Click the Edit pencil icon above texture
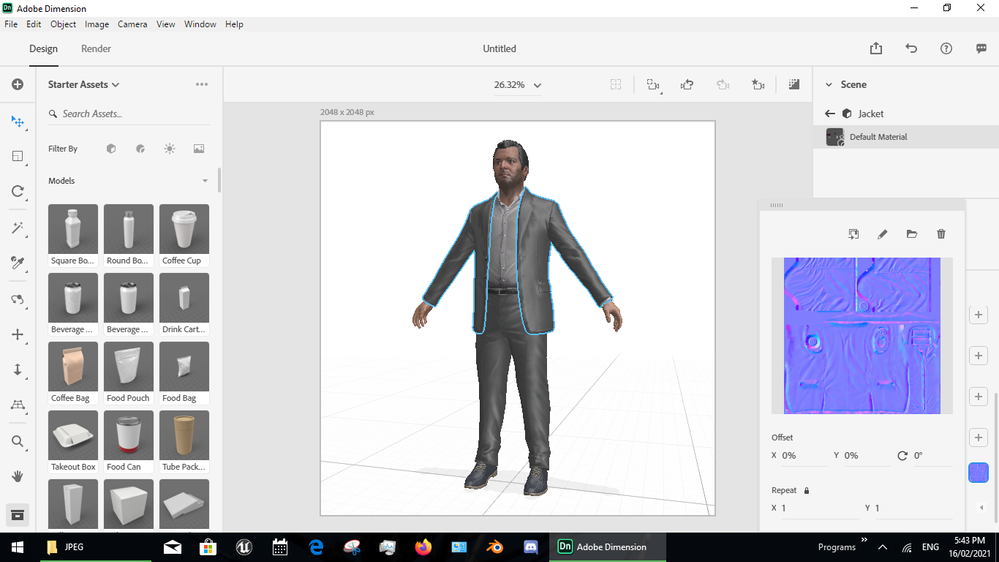 [x=882, y=234]
